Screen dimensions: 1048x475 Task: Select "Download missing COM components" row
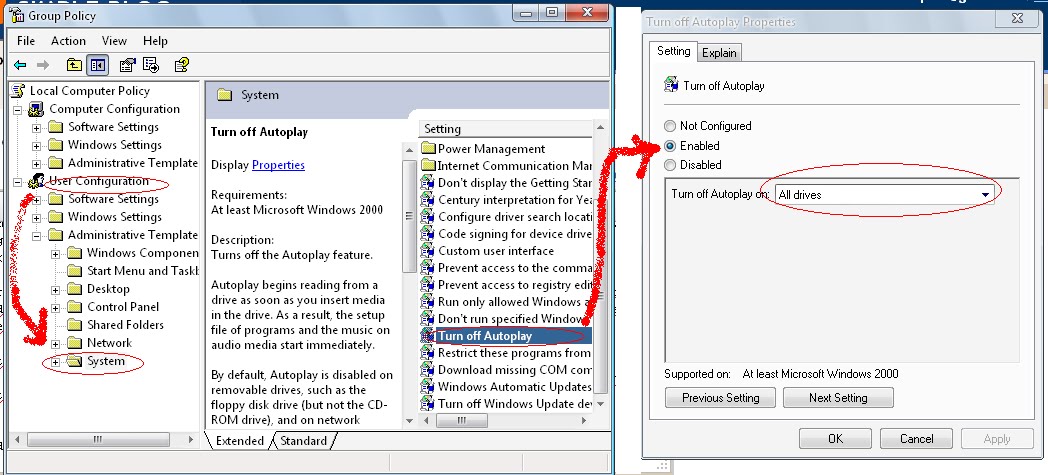pos(506,370)
